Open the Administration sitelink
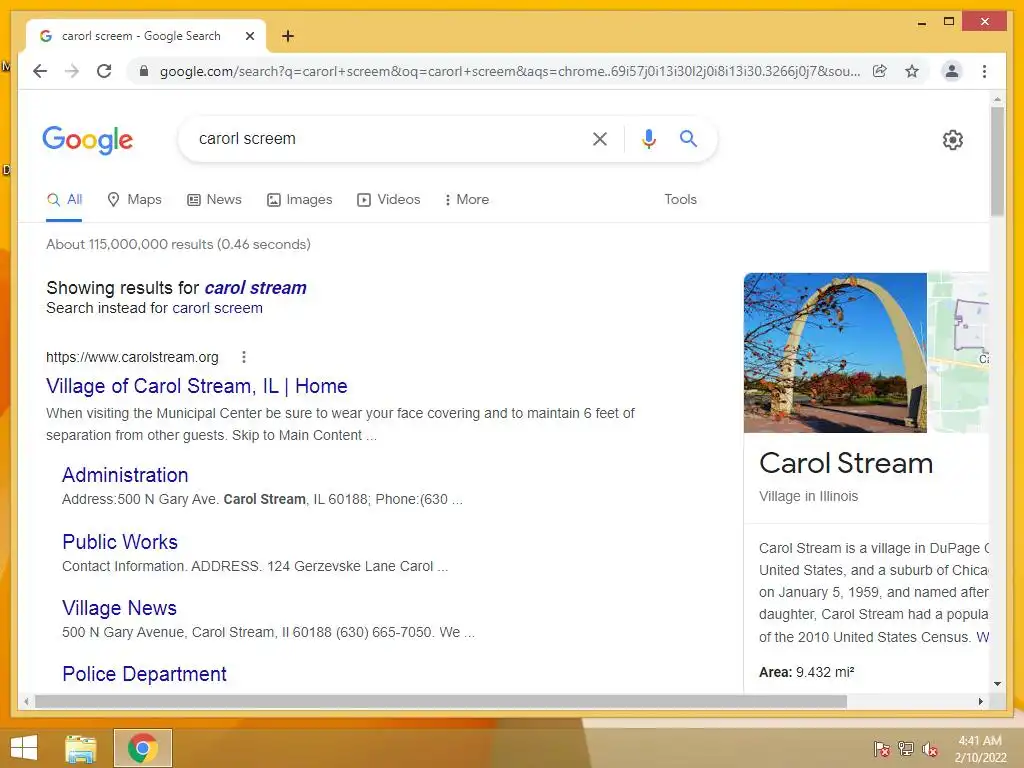 125,475
